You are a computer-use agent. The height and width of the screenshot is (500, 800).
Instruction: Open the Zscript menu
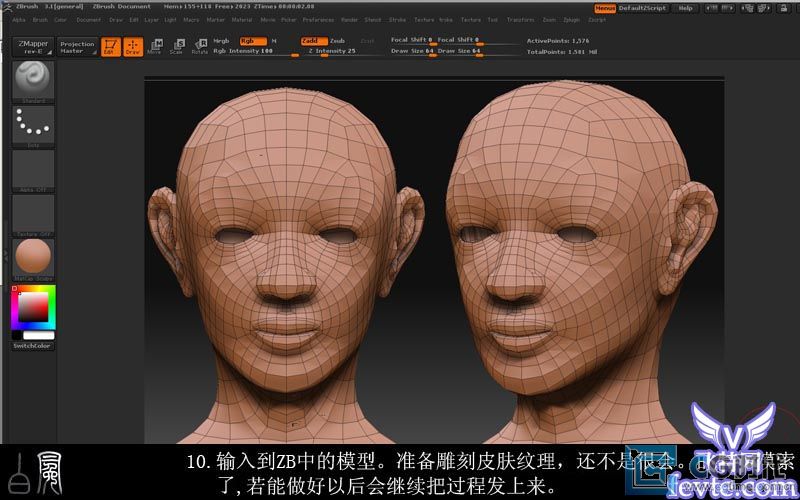tap(597, 20)
